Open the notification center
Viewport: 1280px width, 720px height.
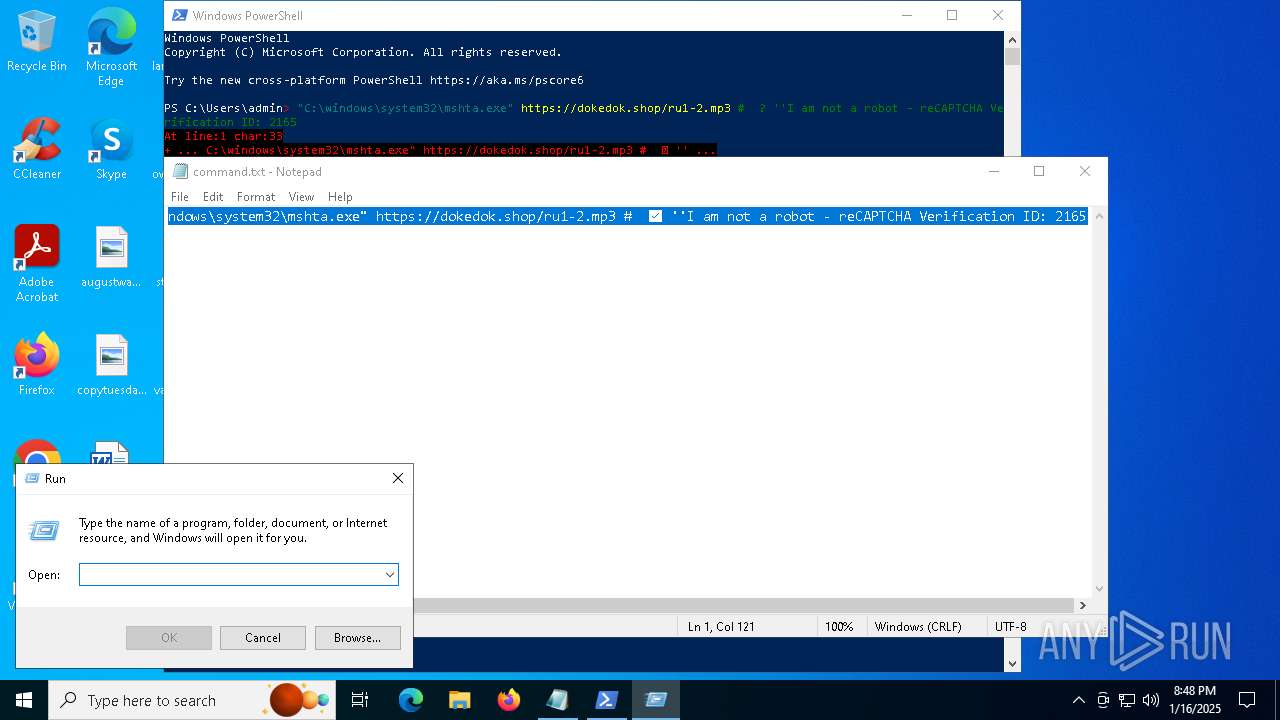click(1247, 700)
